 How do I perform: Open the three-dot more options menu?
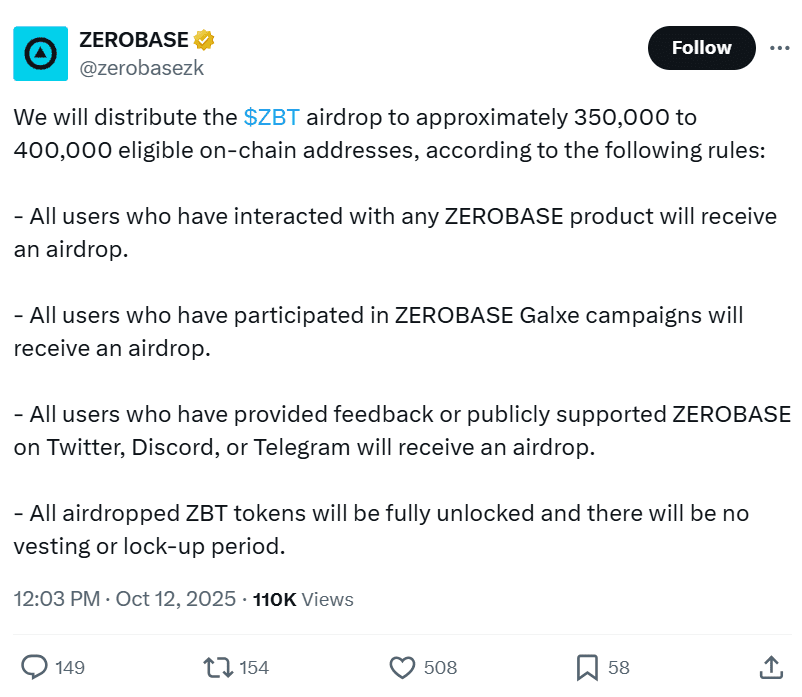(779, 48)
